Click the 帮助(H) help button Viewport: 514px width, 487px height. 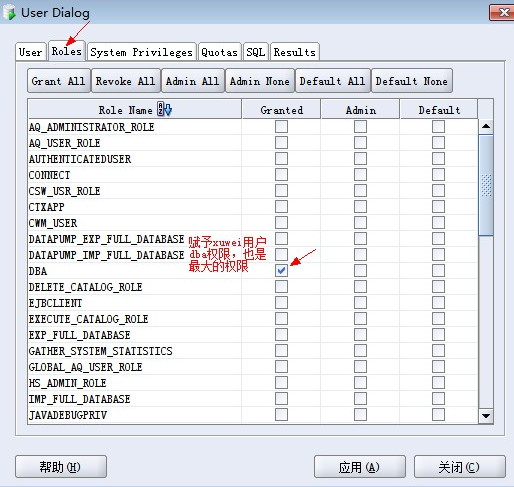(x=61, y=467)
